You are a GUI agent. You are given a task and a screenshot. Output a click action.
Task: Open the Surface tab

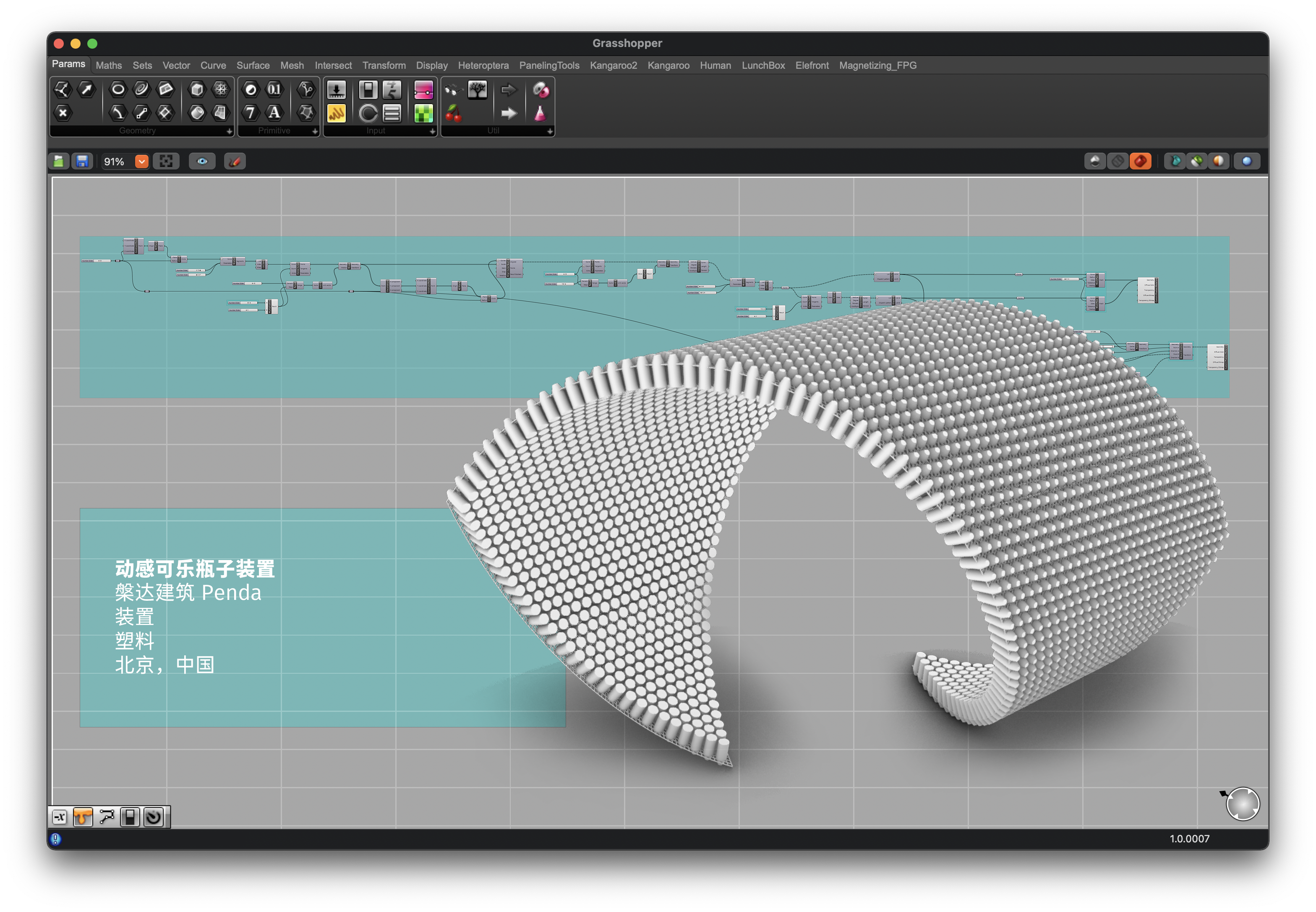(253, 66)
